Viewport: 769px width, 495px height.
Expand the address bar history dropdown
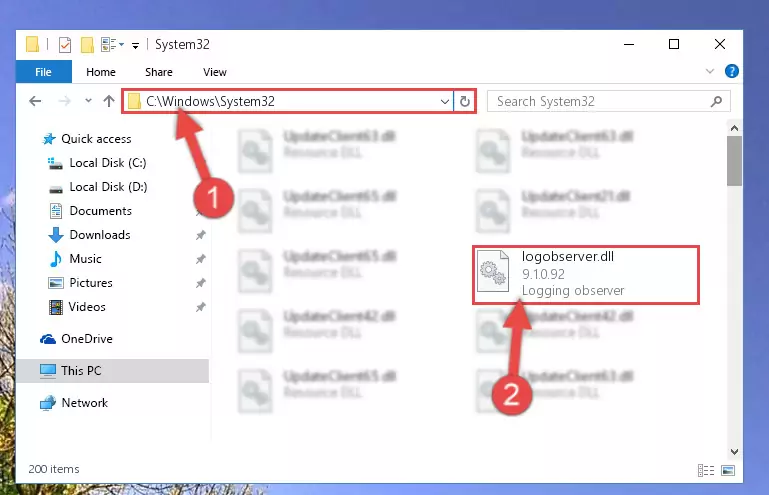(444, 102)
